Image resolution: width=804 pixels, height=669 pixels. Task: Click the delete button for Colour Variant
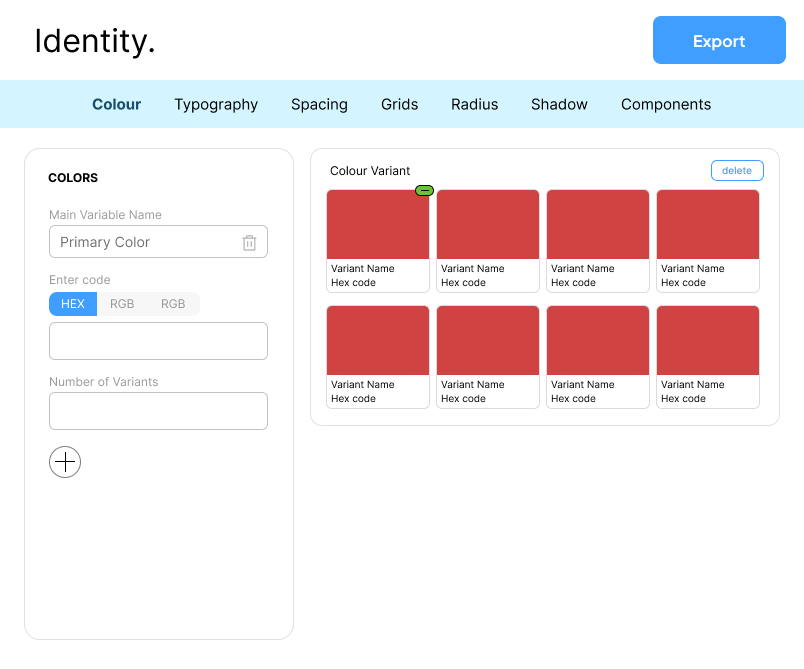(x=737, y=171)
